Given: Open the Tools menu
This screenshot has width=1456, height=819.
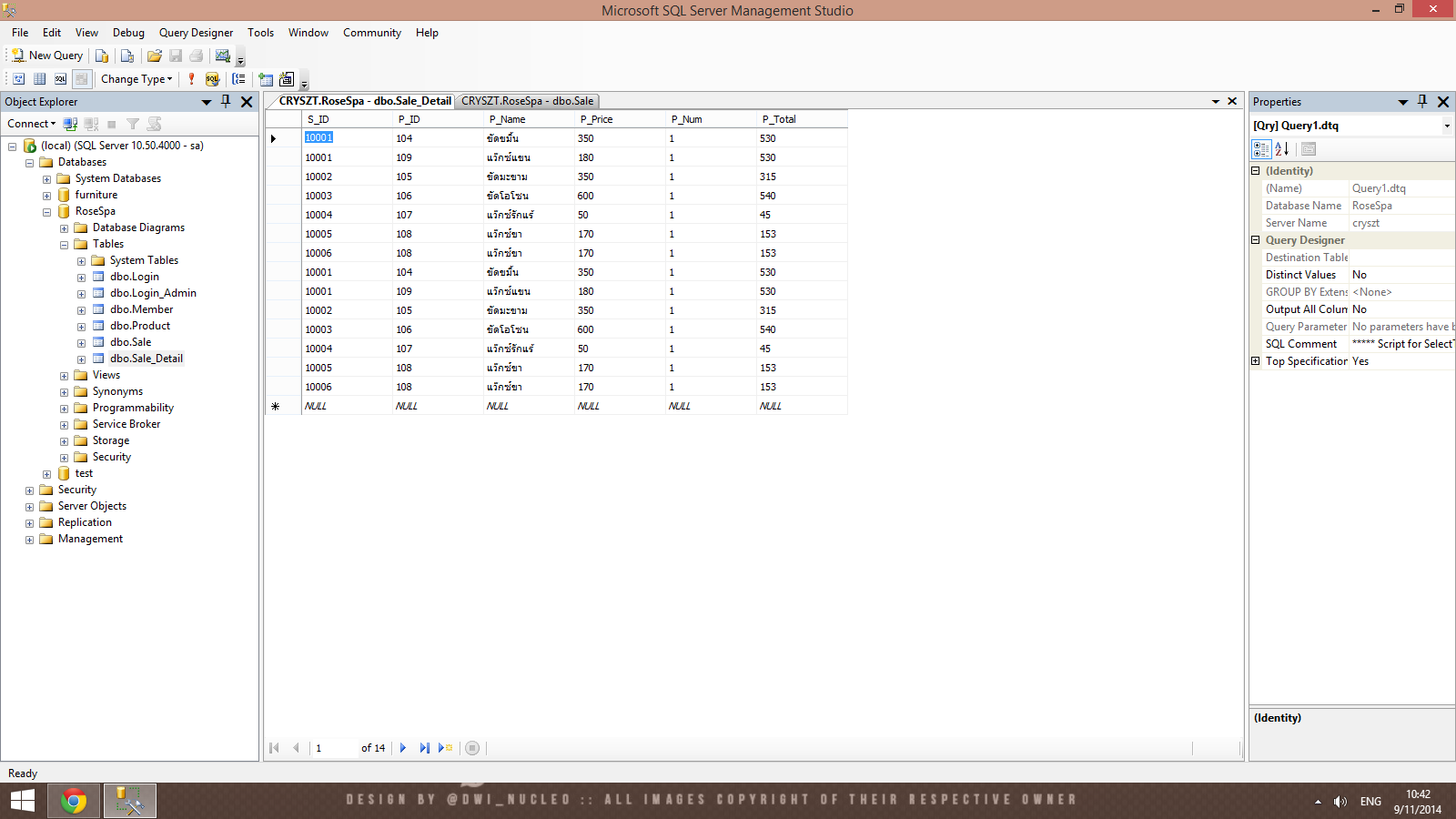Looking at the screenshot, I should (260, 33).
